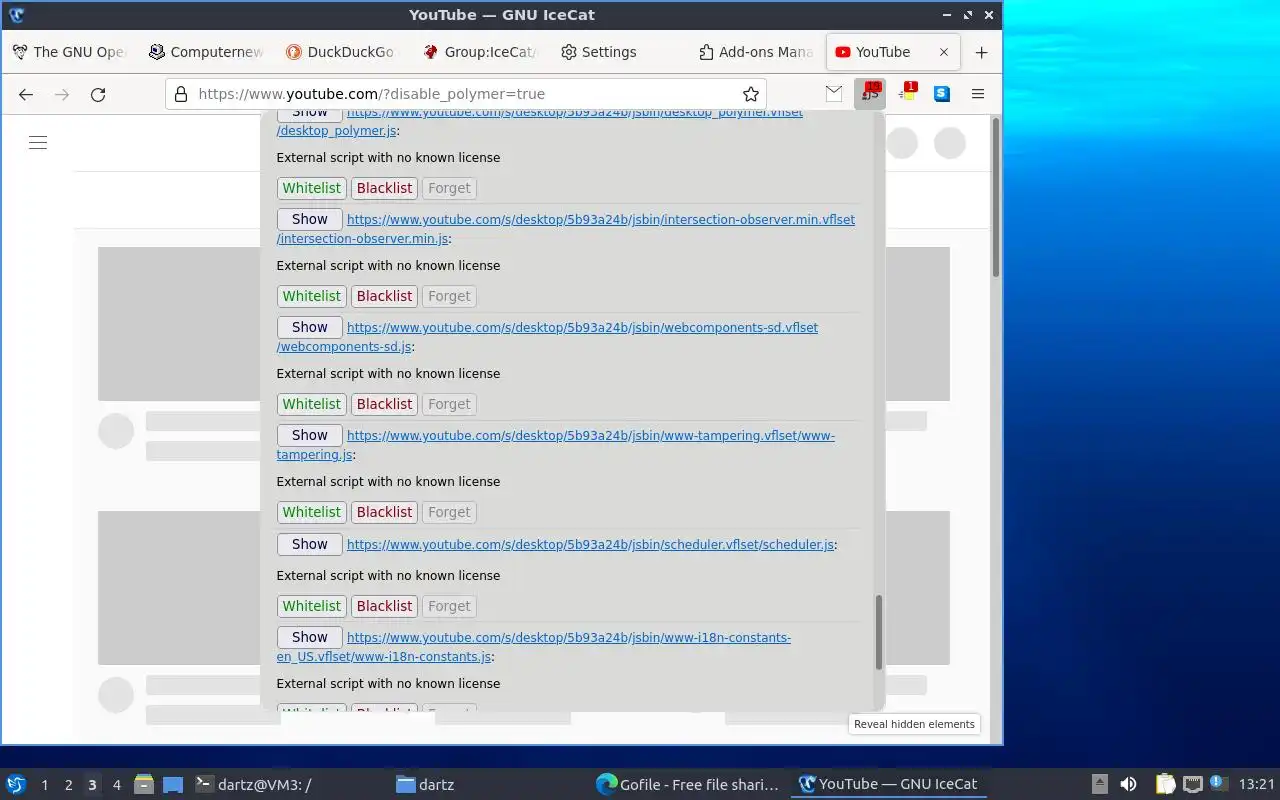This screenshot has width=1280, height=800.
Task: Click the padlock site security icon
Action: (x=181, y=94)
